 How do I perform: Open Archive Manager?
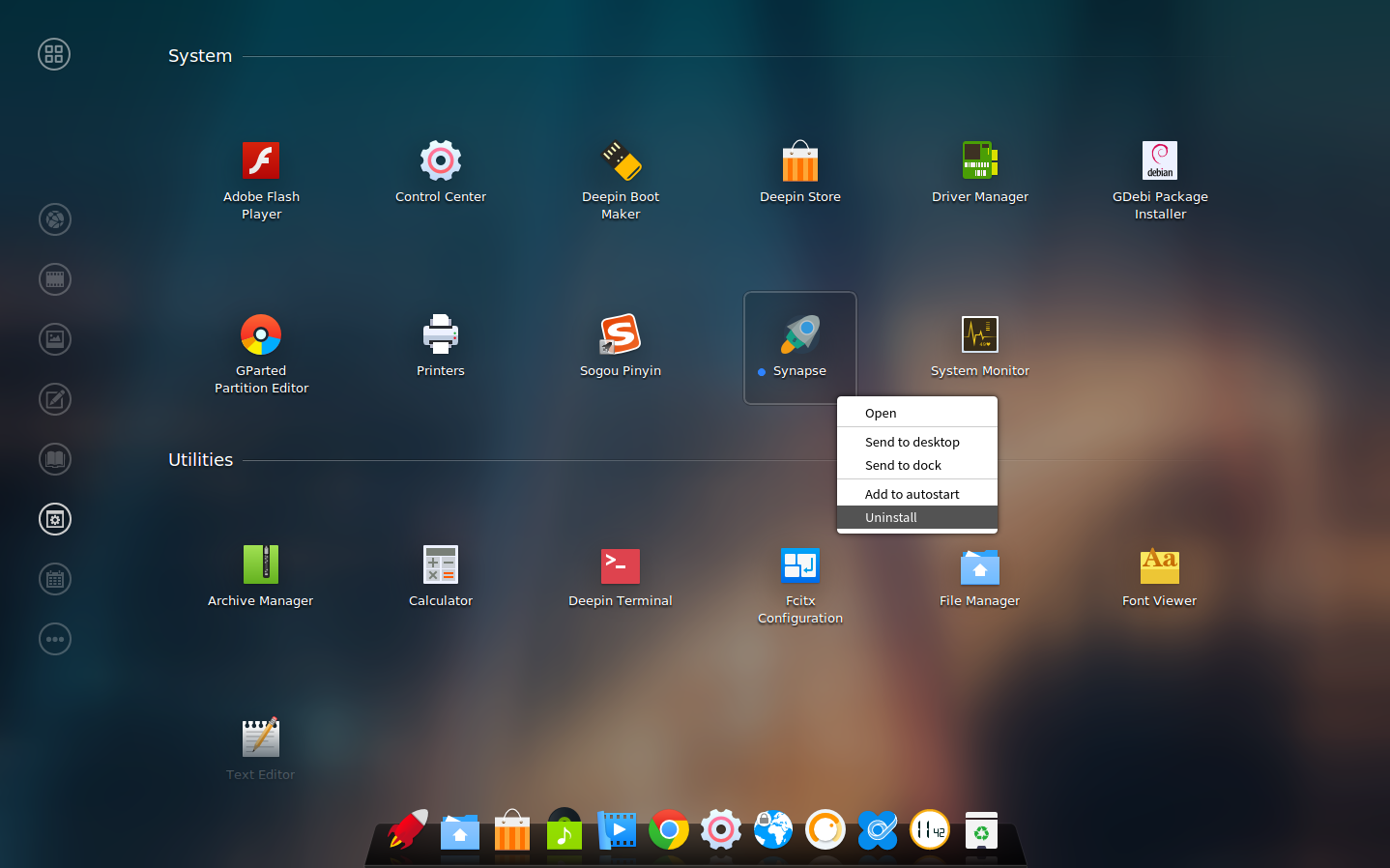261,564
